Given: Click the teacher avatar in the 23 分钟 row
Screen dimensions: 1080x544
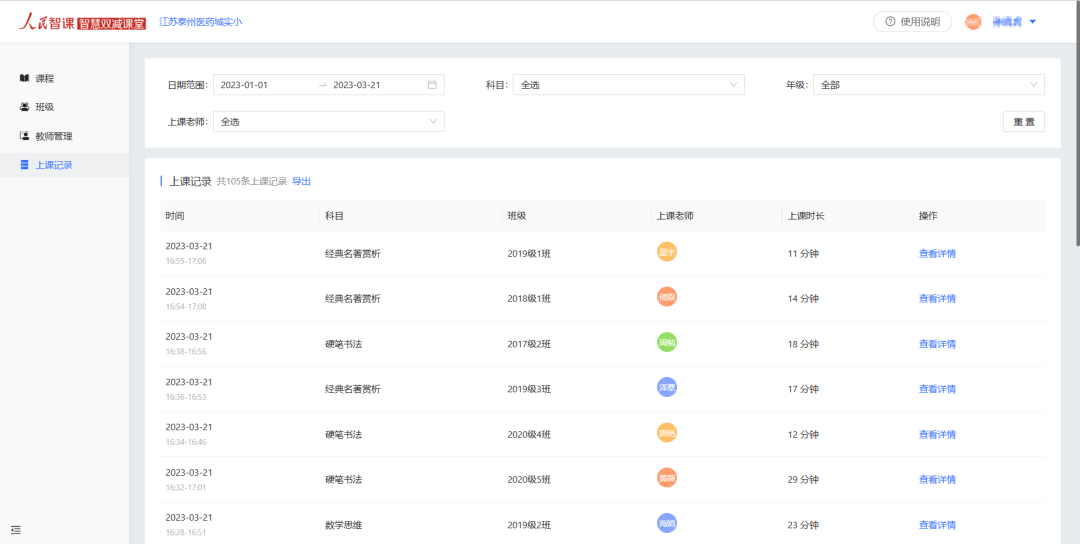Looking at the screenshot, I should pos(667,523).
